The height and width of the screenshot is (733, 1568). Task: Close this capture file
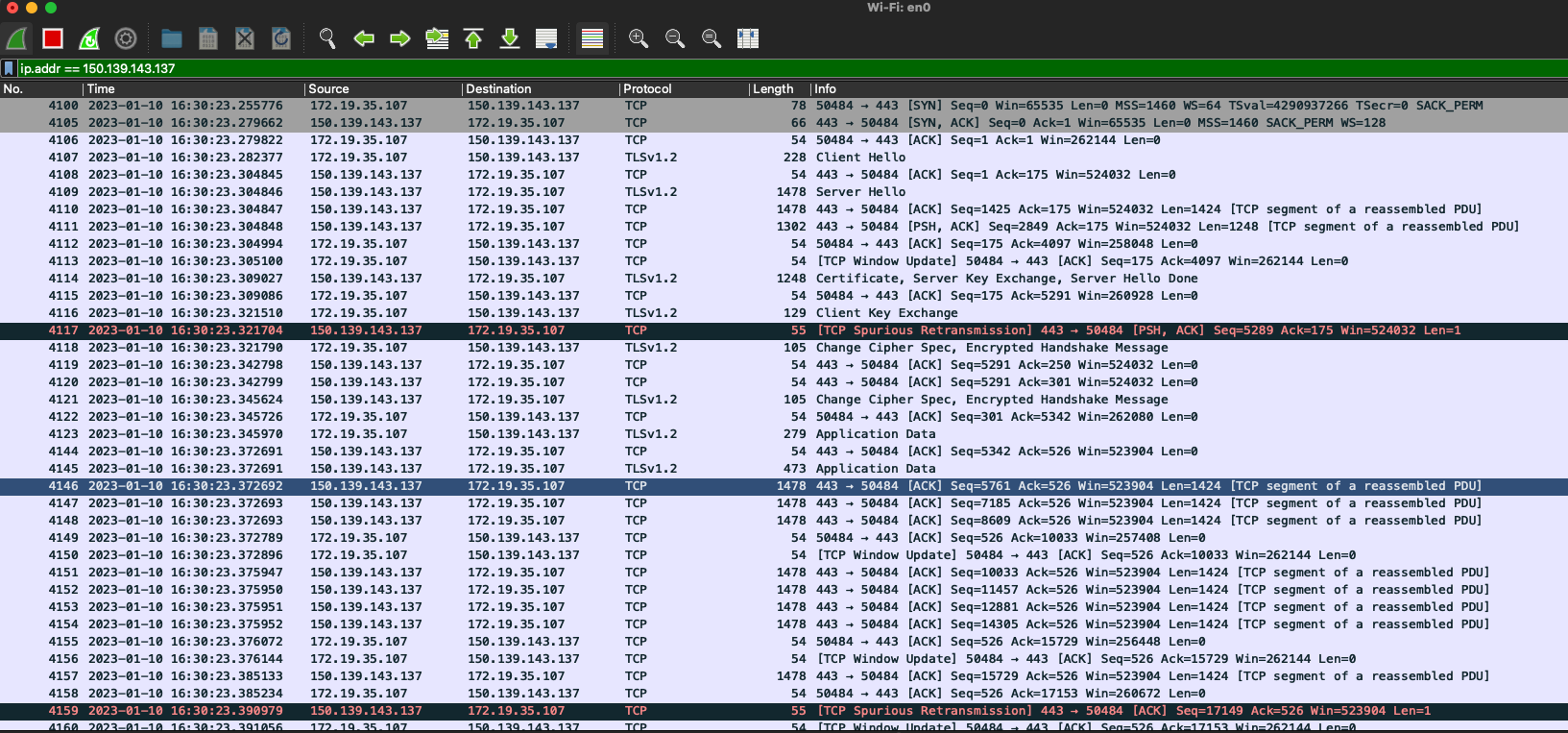pos(245,38)
